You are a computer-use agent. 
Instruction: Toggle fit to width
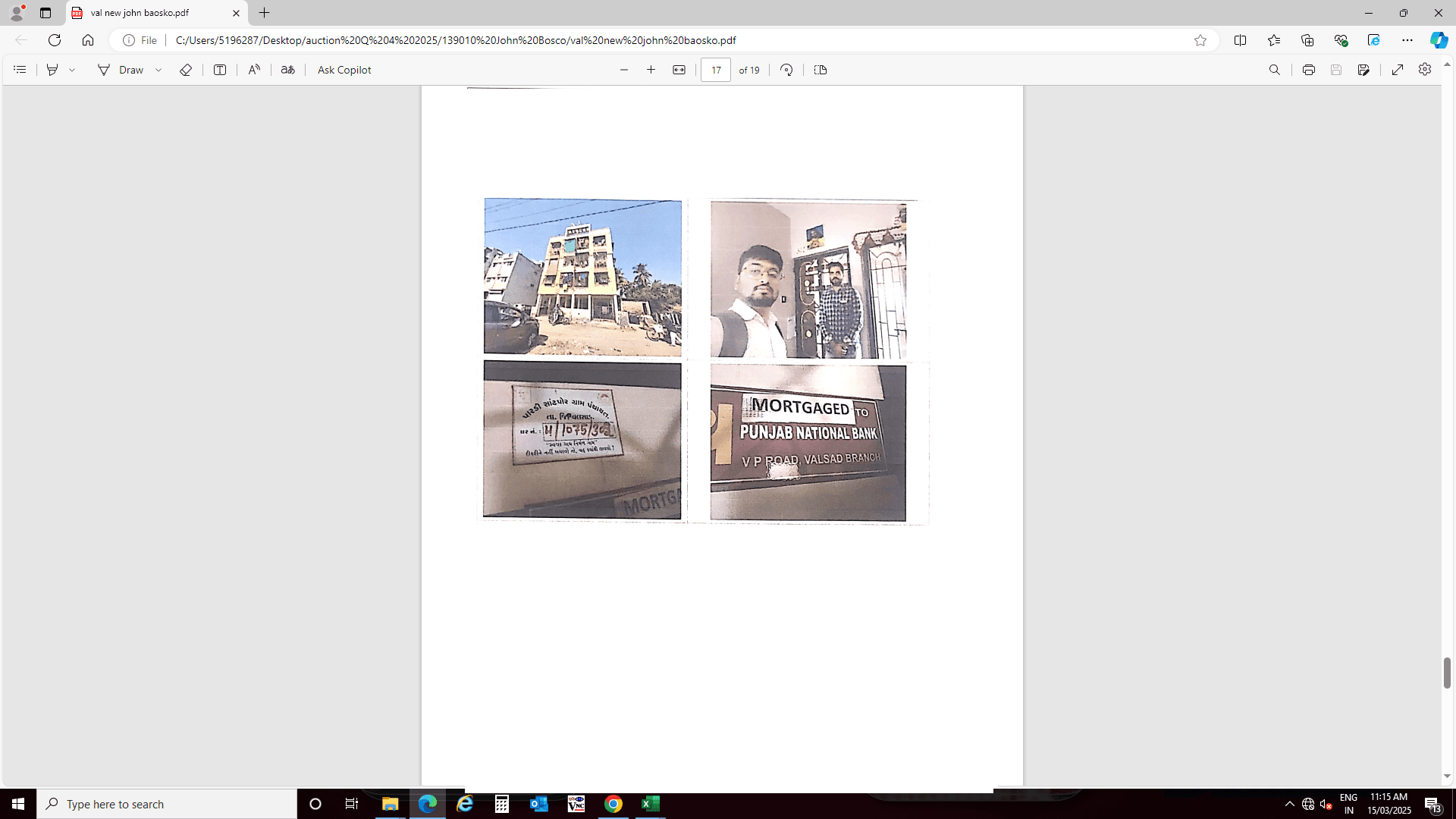[x=679, y=70]
